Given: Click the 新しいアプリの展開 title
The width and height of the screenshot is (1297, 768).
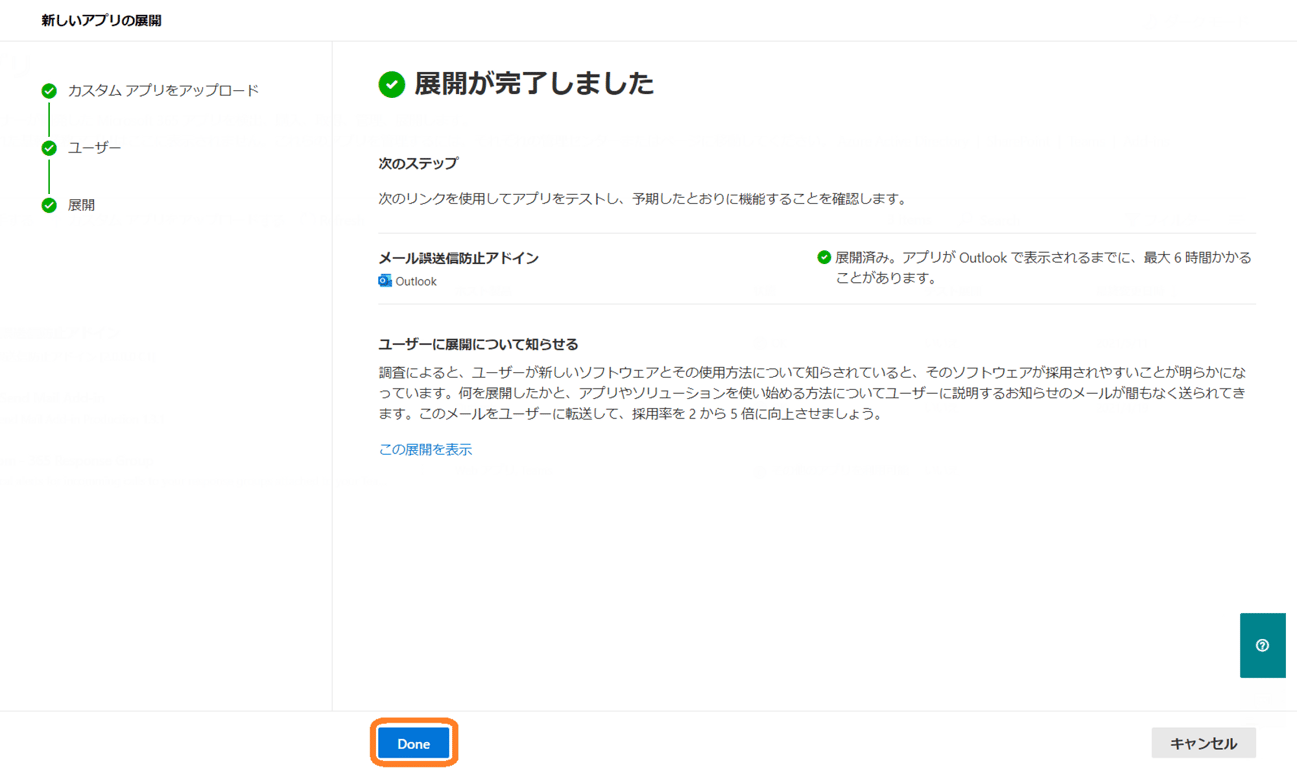Looking at the screenshot, I should click(102, 20).
